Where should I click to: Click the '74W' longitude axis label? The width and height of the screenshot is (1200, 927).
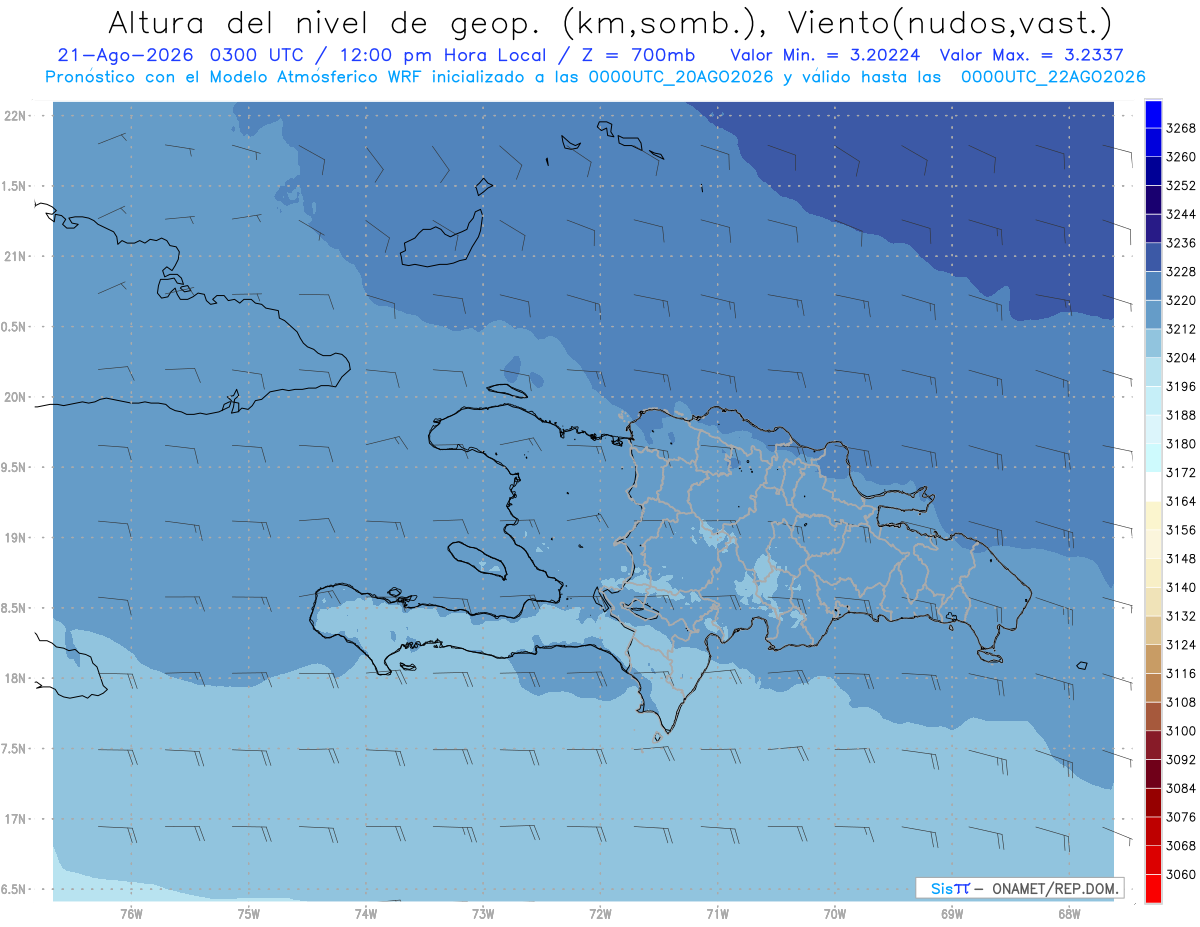coord(366,913)
